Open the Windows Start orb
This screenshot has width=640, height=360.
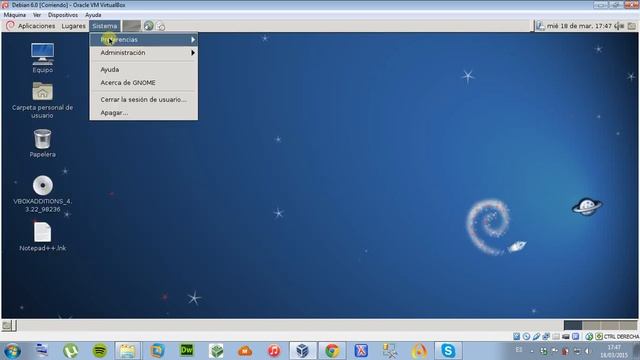(x=12, y=351)
